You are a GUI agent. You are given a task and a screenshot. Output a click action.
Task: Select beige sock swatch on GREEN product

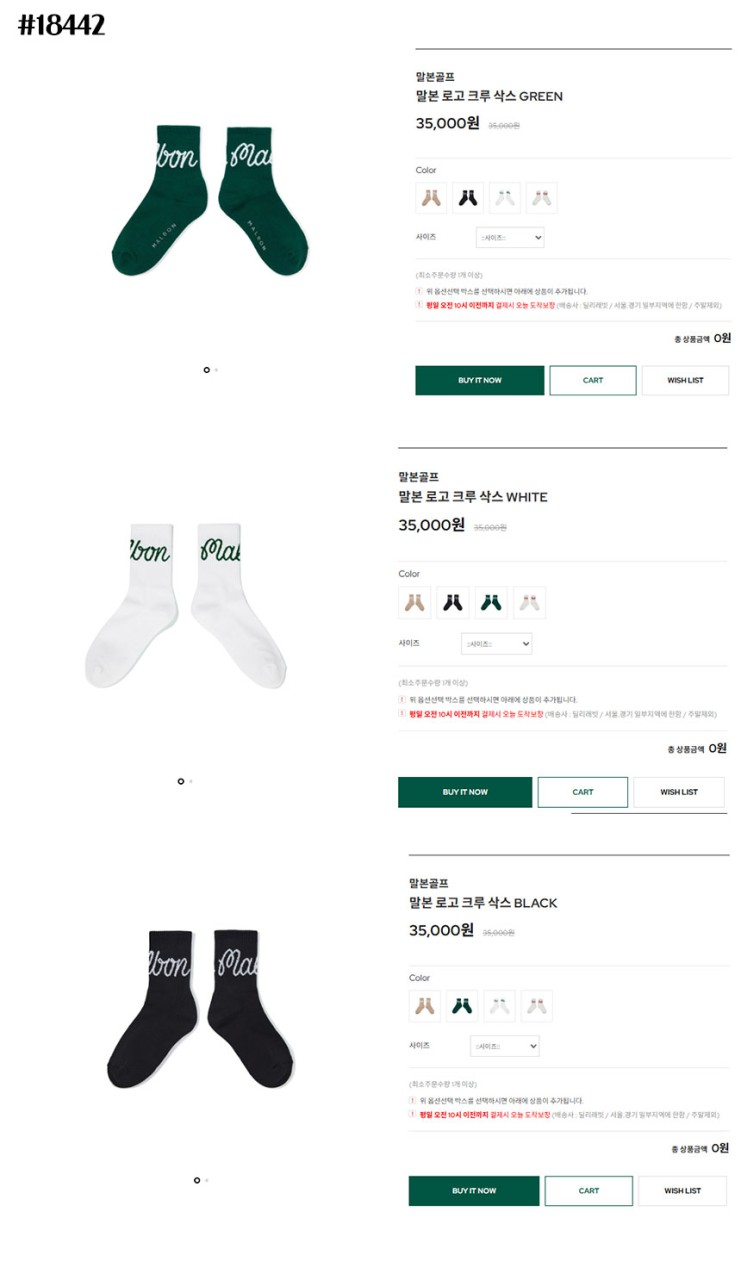point(432,198)
